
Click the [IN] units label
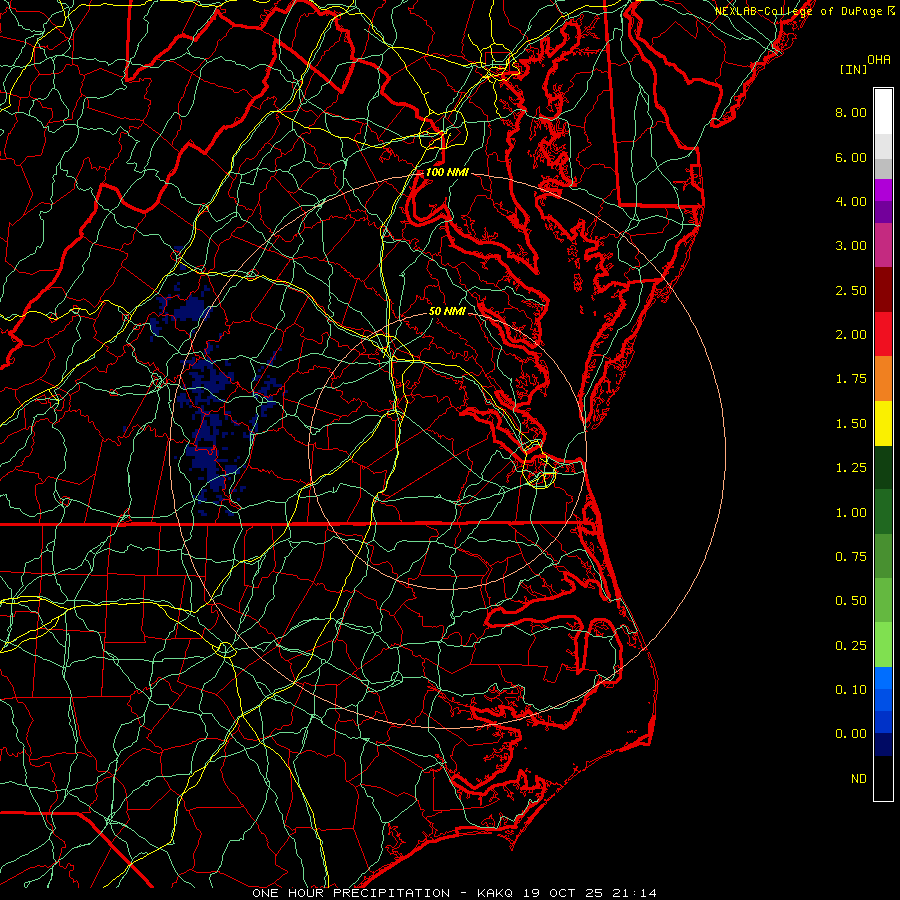[x=853, y=69]
